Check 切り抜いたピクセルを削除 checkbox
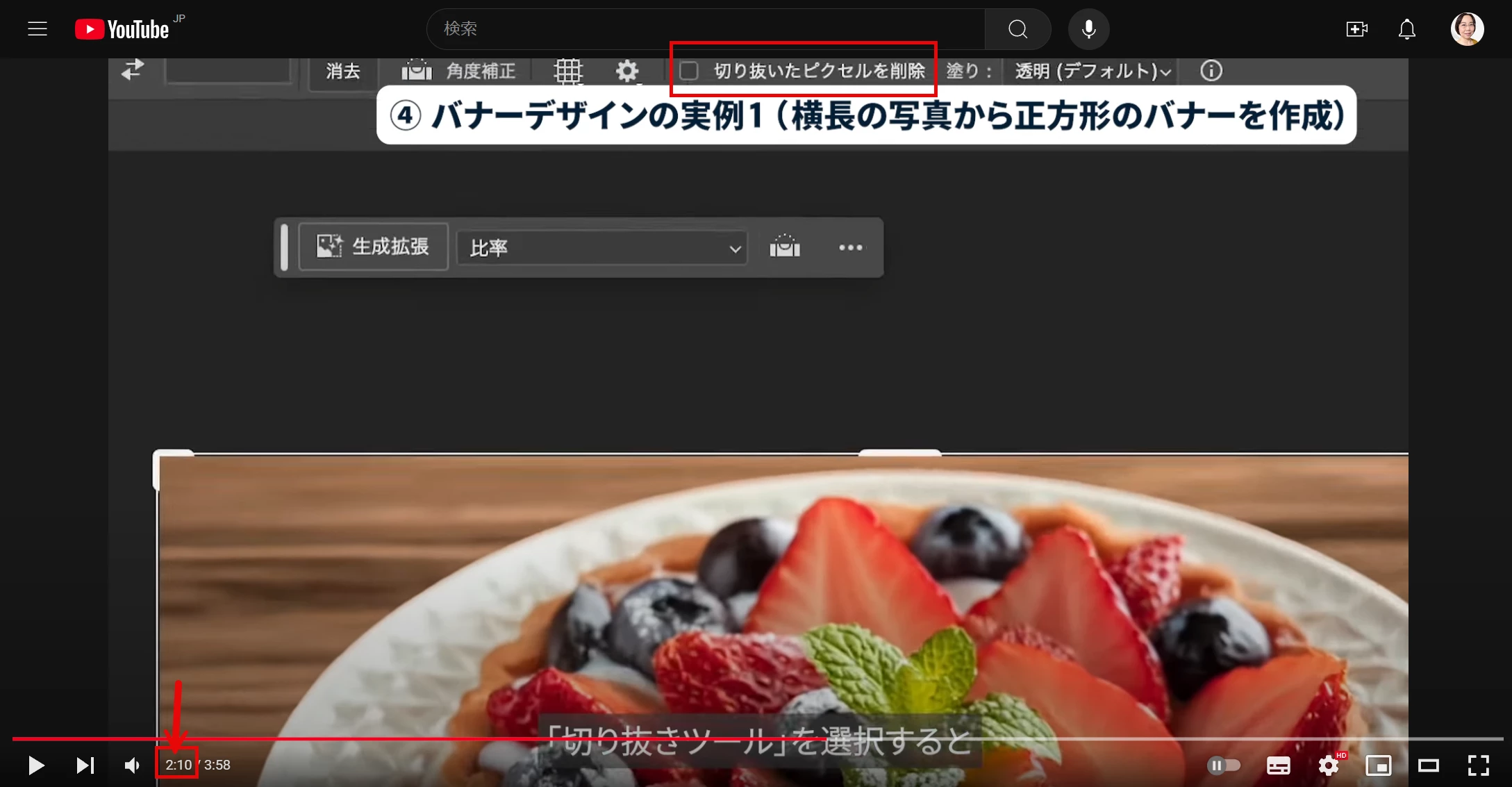The height and width of the screenshot is (787, 1512). click(x=689, y=71)
